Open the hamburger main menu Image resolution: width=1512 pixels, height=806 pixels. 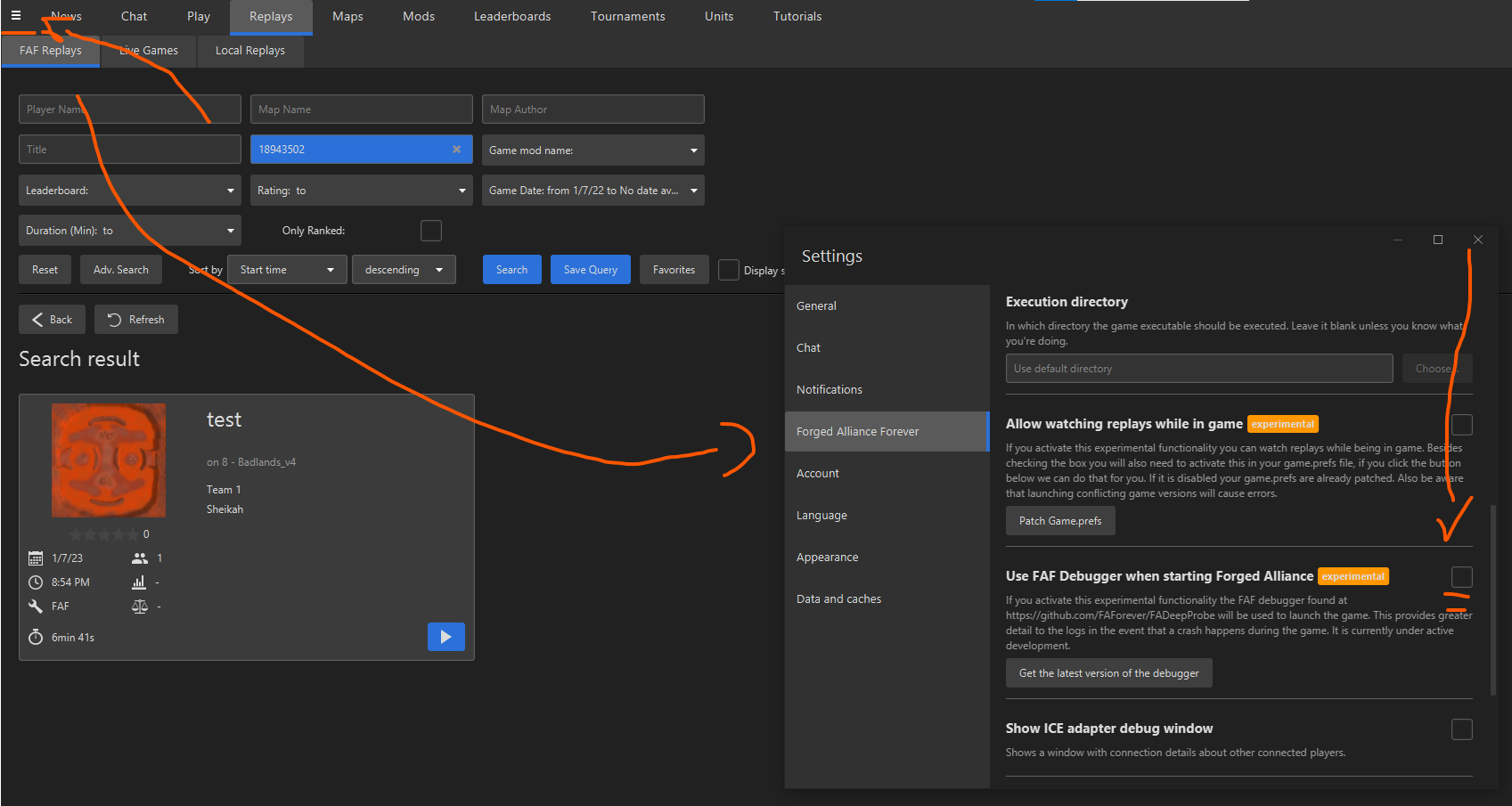click(x=16, y=15)
